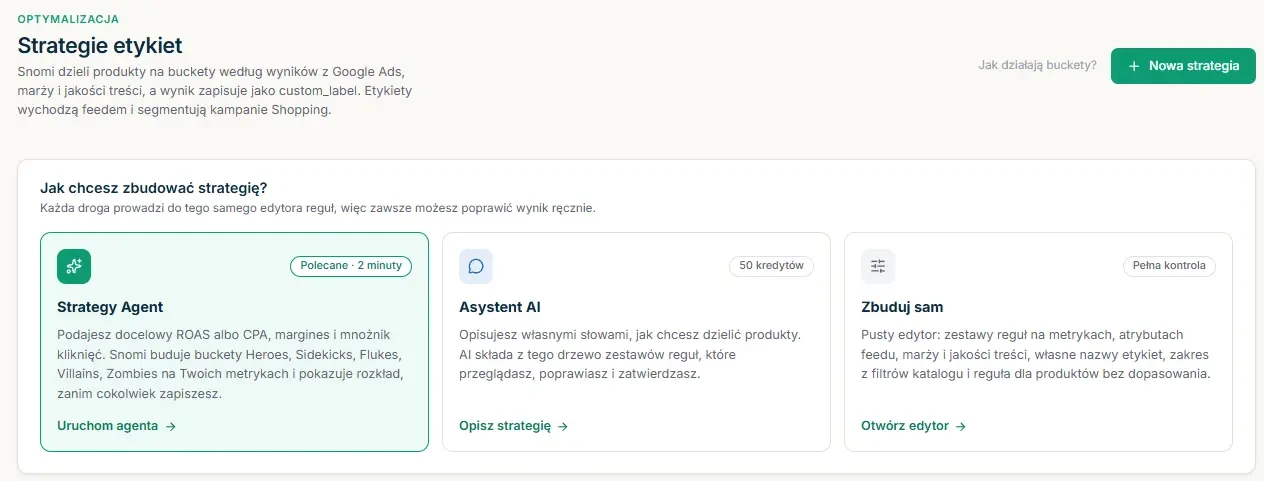Launch the agent via Uruchom agenta
1264x481 pixels.
117,426
